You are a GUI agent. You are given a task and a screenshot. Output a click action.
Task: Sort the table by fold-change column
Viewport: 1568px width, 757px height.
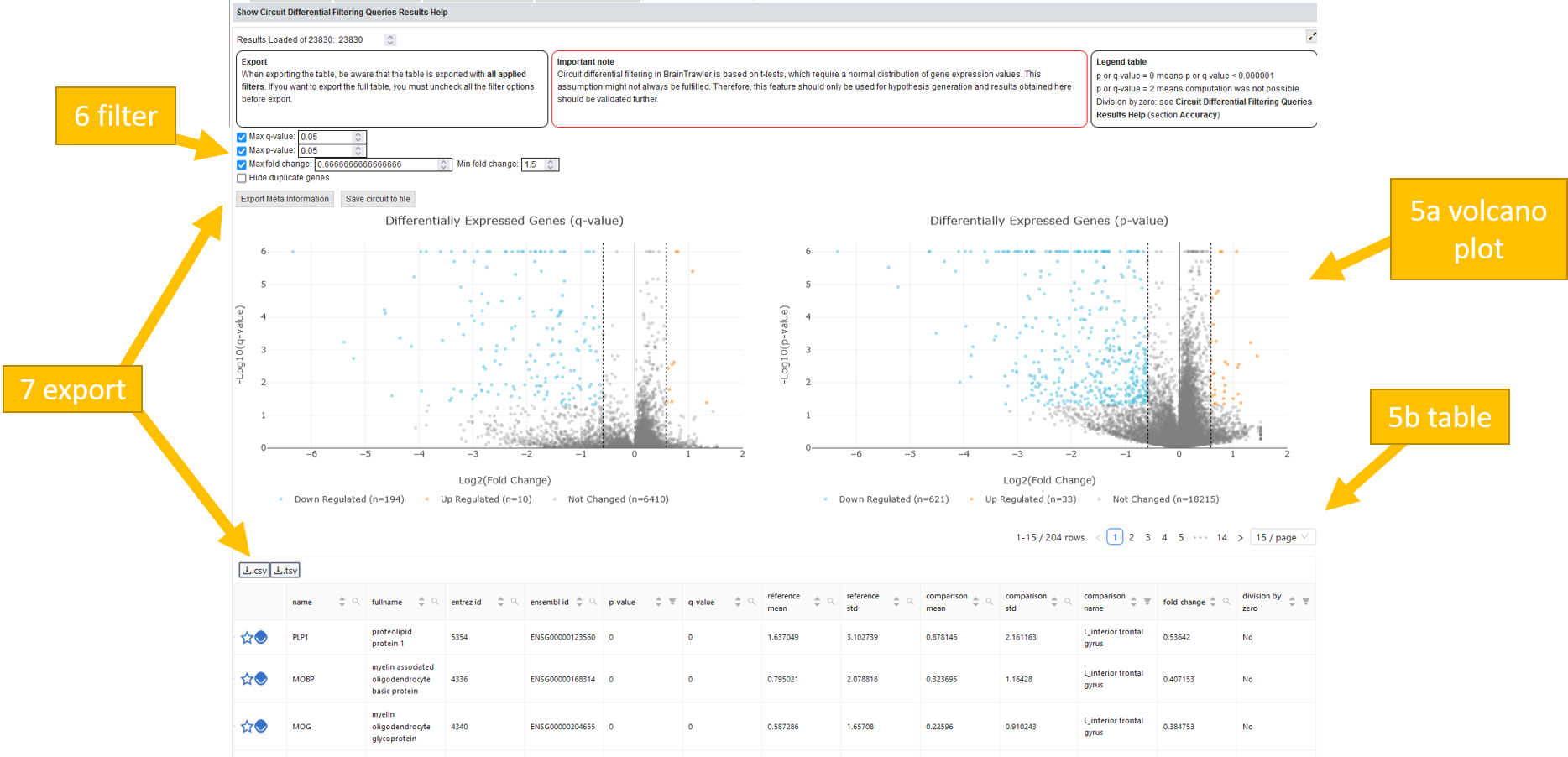[x=1212, y=602]
